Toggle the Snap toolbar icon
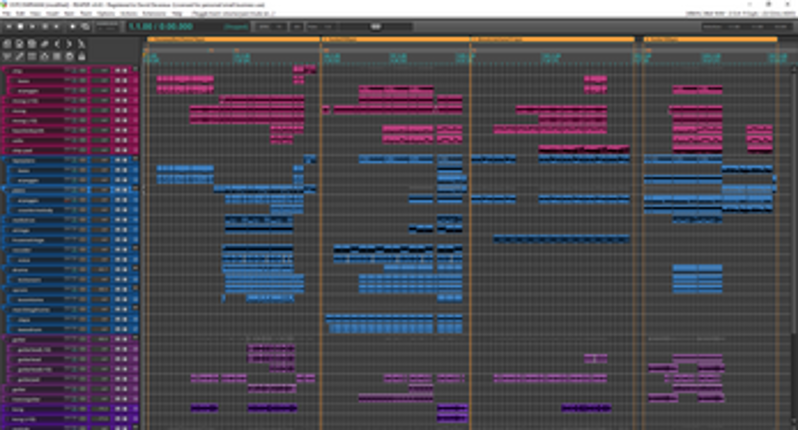Viewport: 798px width, 430px height. point(69,56)
